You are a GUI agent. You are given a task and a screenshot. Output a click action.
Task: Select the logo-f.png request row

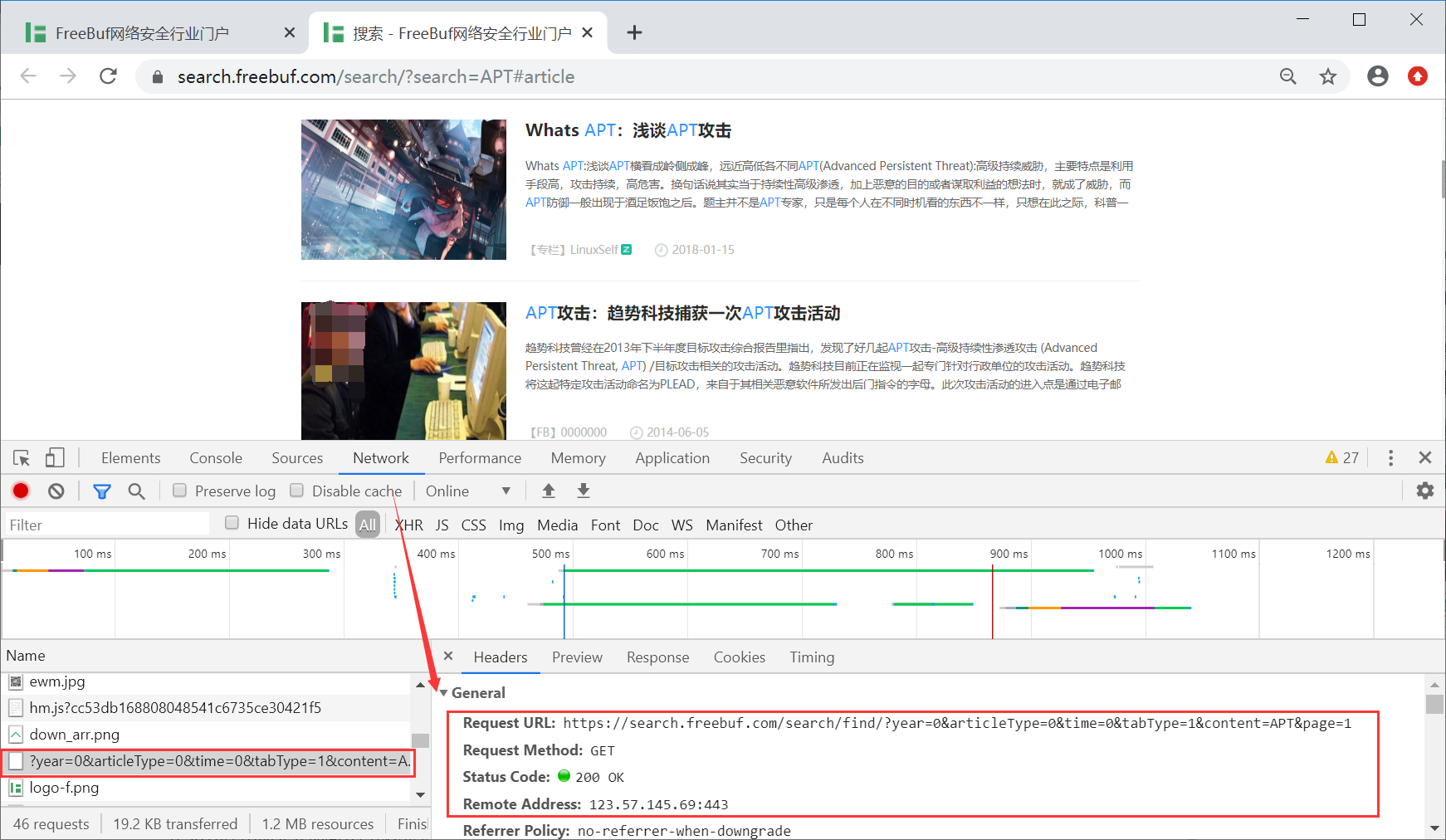click(x=206, y=788)
